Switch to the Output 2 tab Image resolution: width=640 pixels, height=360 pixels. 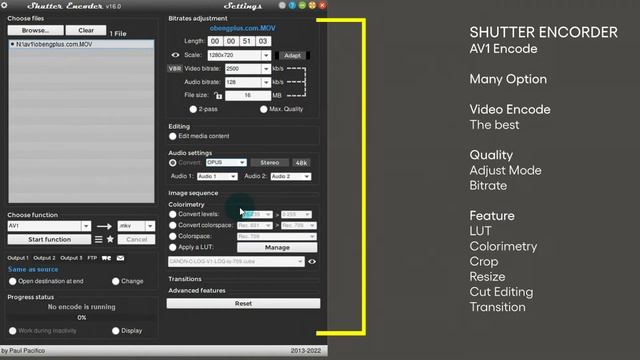44,258
